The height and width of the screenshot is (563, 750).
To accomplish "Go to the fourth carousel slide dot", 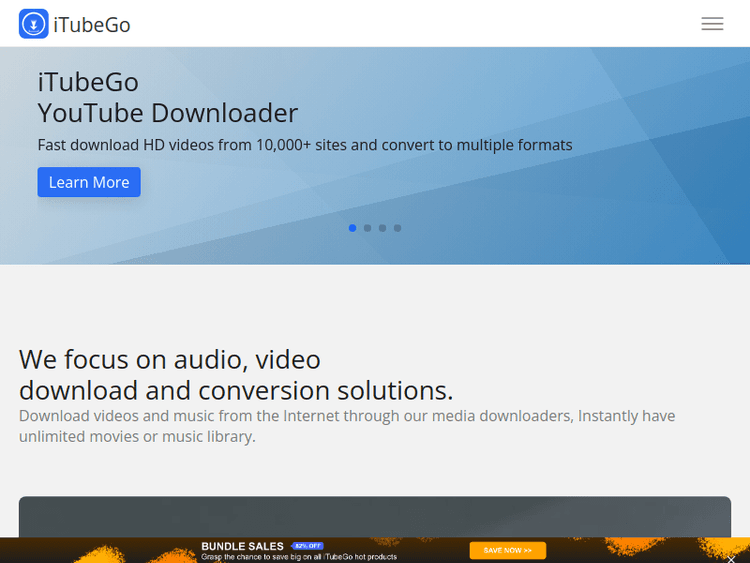I will (397, 228).
